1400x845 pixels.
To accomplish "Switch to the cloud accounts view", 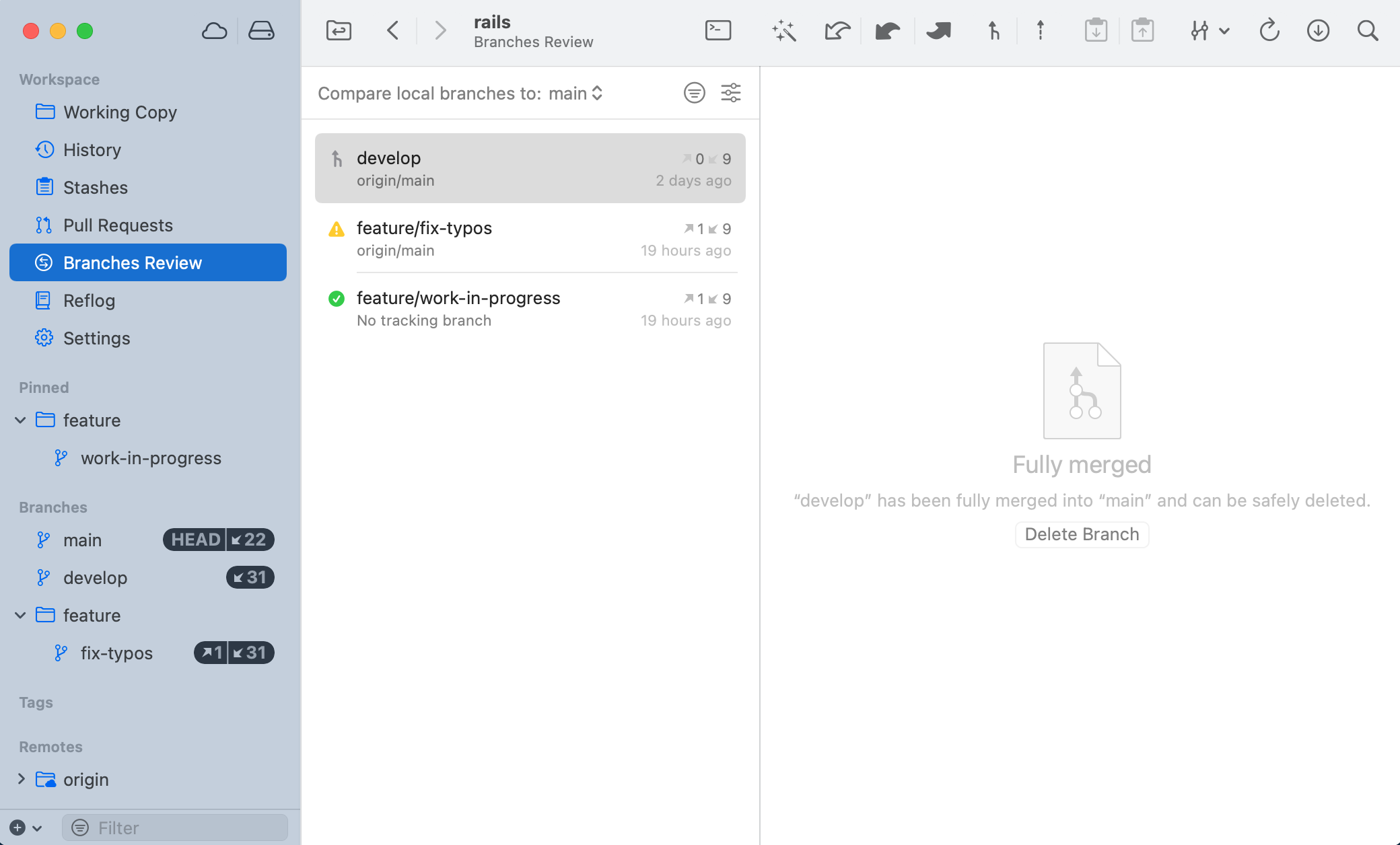I will coord(214,30).
